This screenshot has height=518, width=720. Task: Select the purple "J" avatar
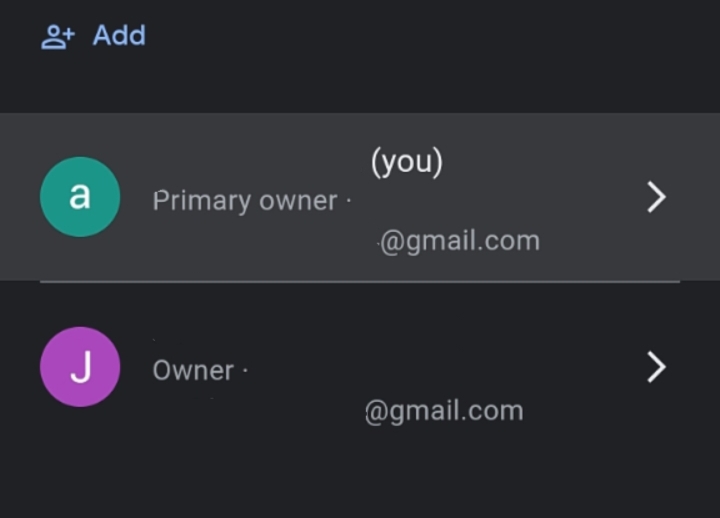click(x=80, y=367)
